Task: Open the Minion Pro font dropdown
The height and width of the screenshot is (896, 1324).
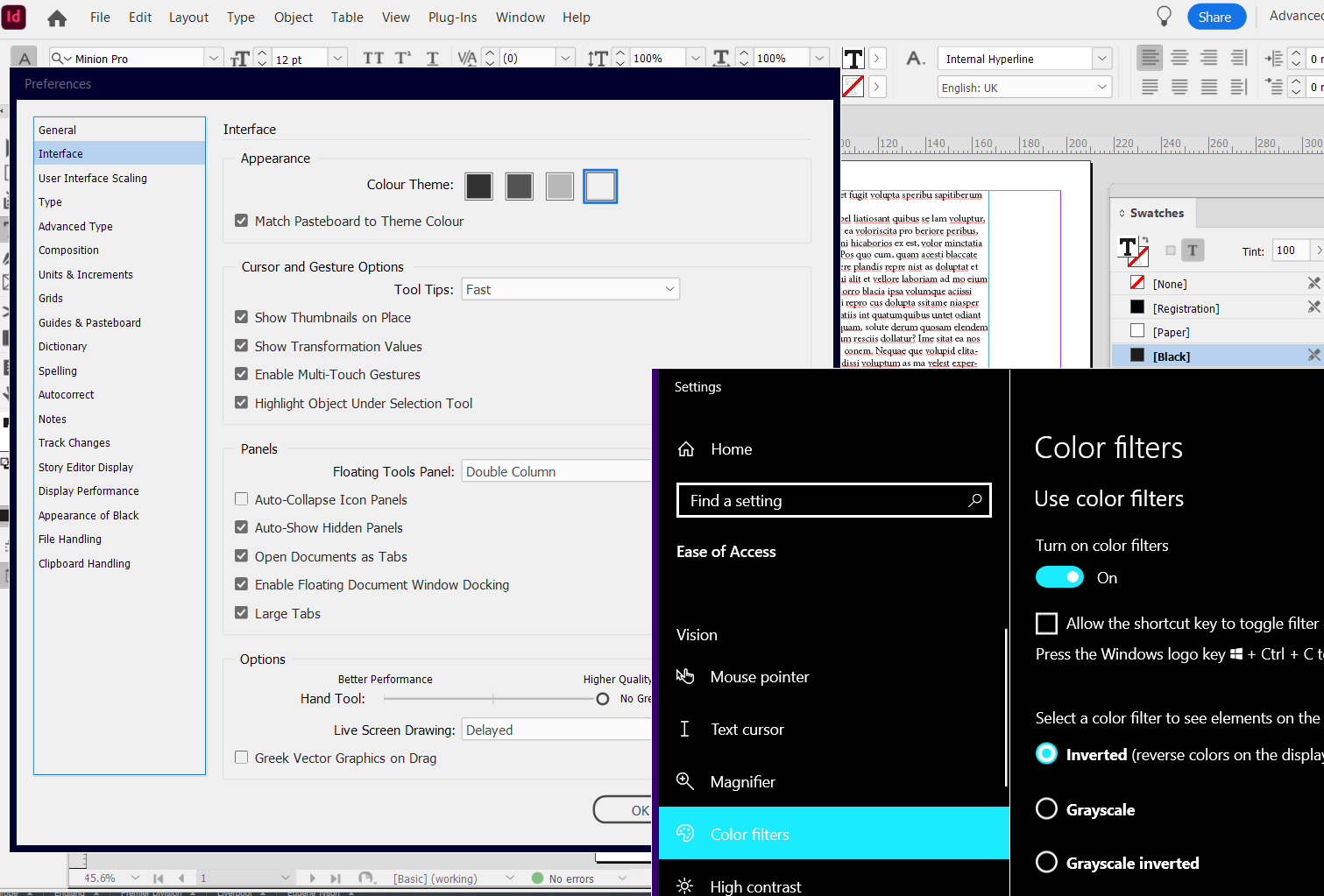Action: pyautogui.click(x=213, y=57)
